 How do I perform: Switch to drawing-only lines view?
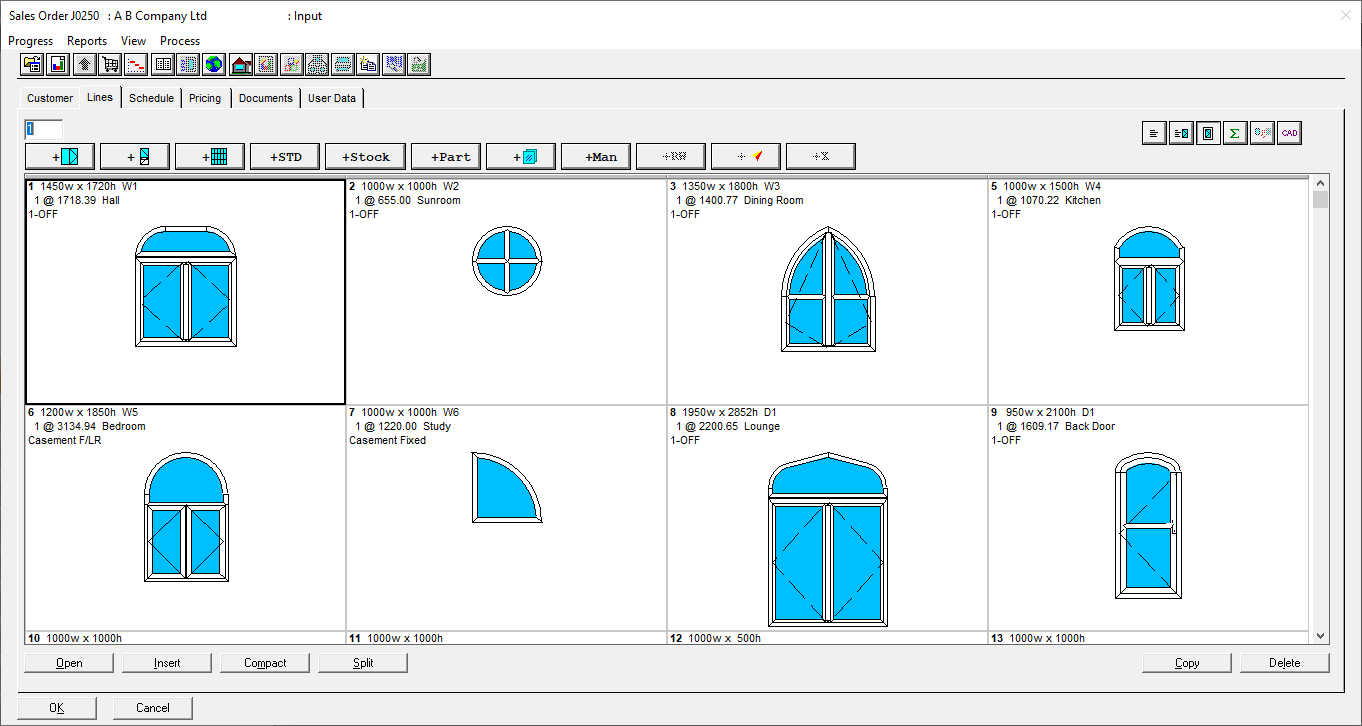tap(1208, 132)
